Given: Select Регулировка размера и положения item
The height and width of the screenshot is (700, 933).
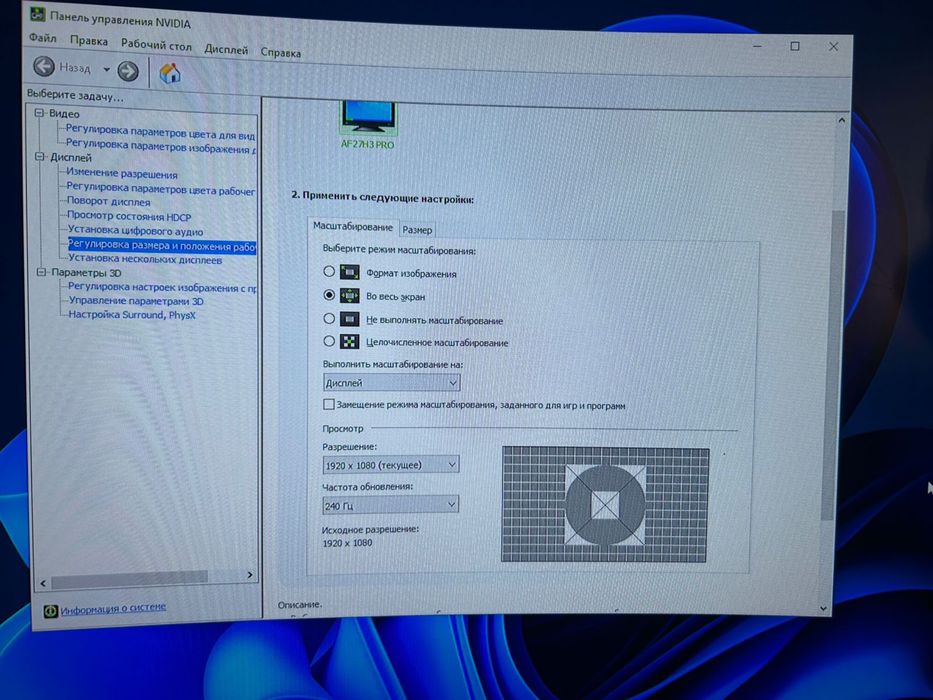Looking at the screenshot, I should point(162,245).
